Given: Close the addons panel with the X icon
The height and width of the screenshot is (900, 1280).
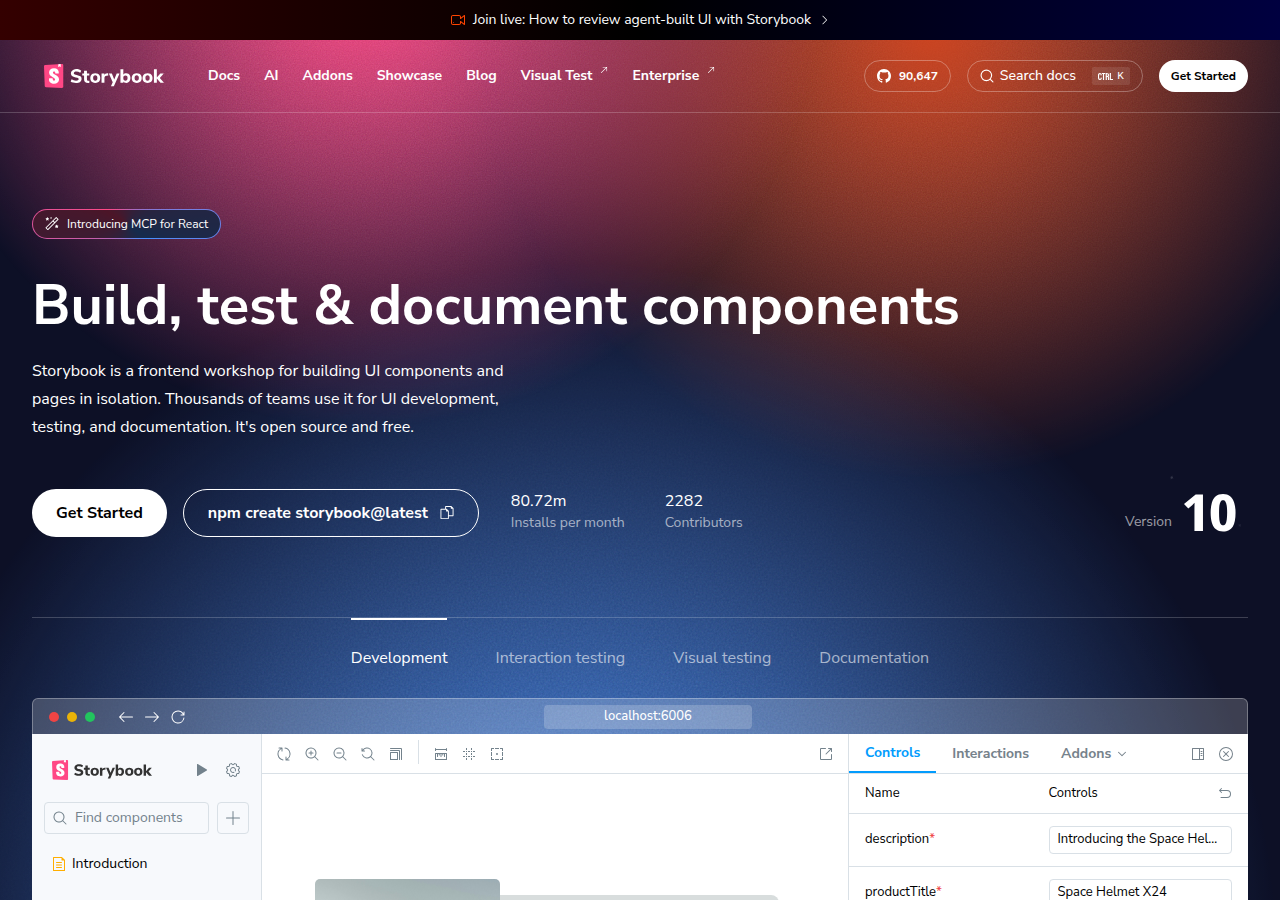Looking at the screenshot, I should tap(1226, 754).
